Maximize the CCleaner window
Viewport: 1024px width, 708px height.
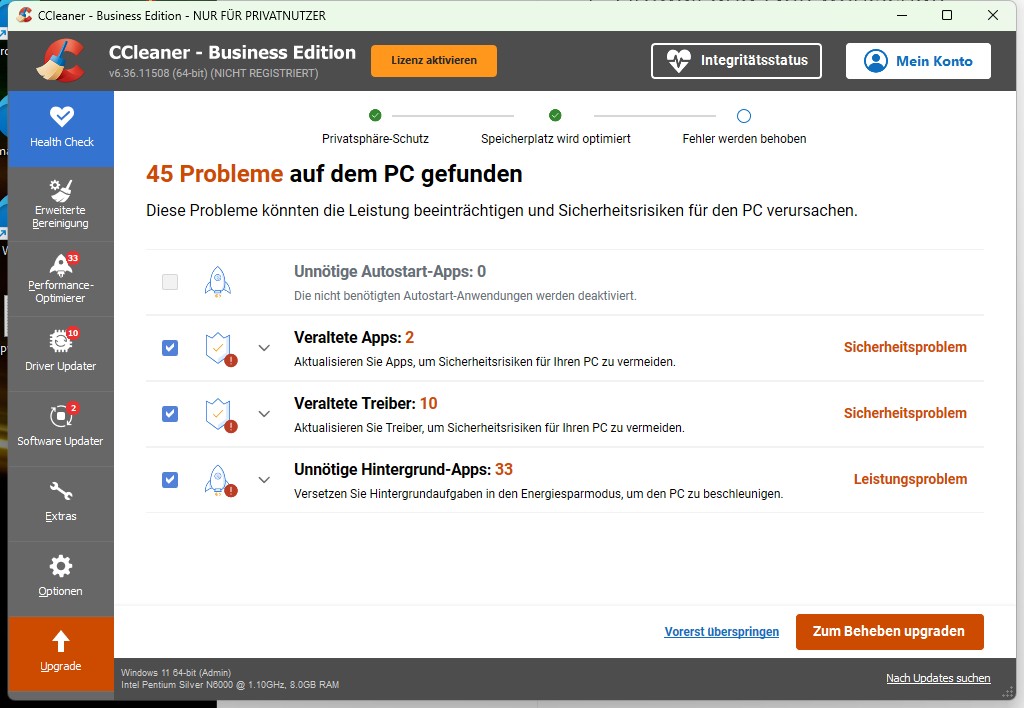click(947, 15)
